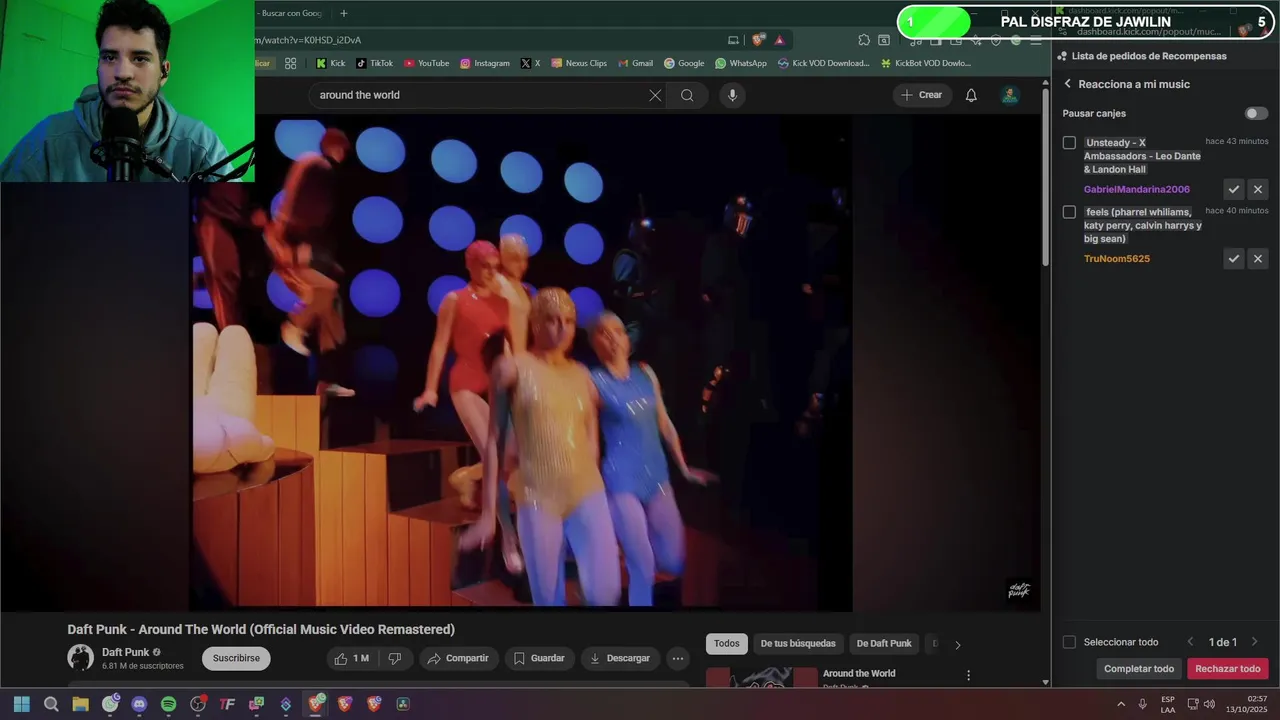Click the Brave Shields lion icon
Image resolution: width=1280 pixels, height=720 pixels.
[x=759, y=40]
